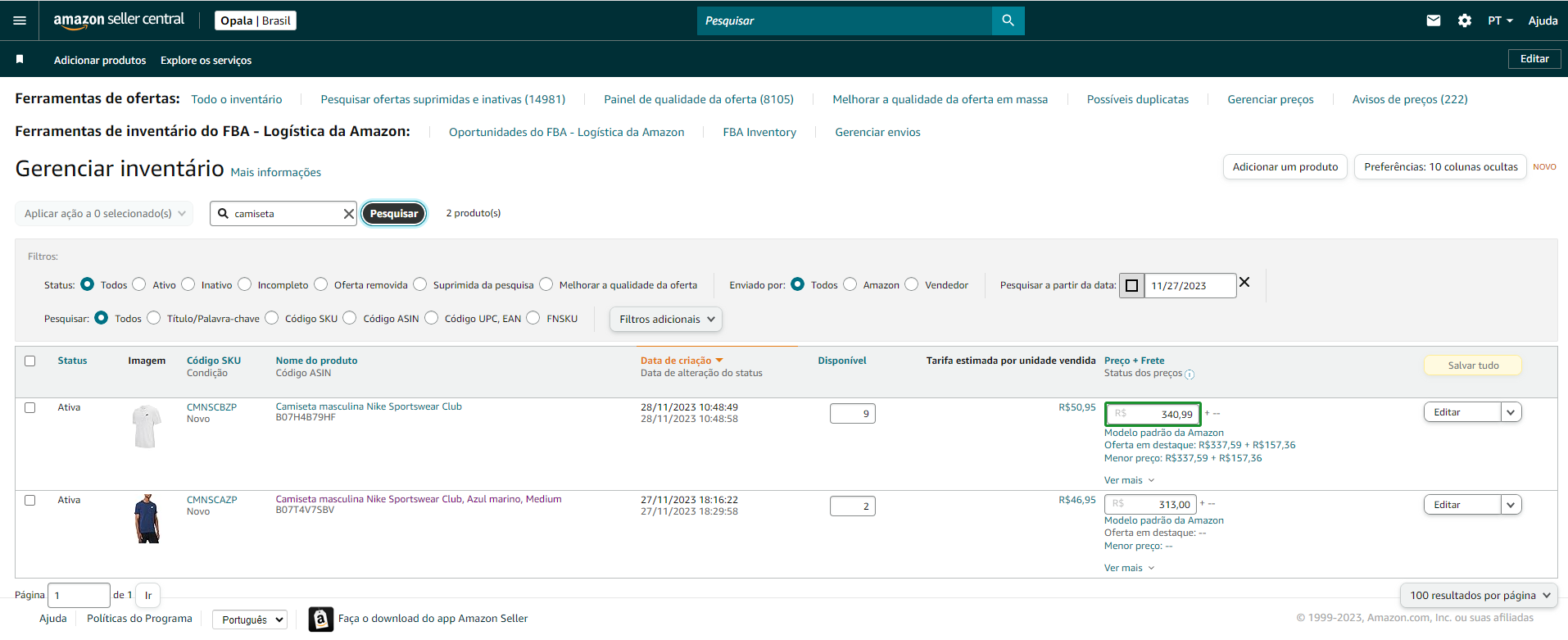Click the white Nike shirt thumbnail
This screenshot has width=1568, height=640.
[147, 426]
